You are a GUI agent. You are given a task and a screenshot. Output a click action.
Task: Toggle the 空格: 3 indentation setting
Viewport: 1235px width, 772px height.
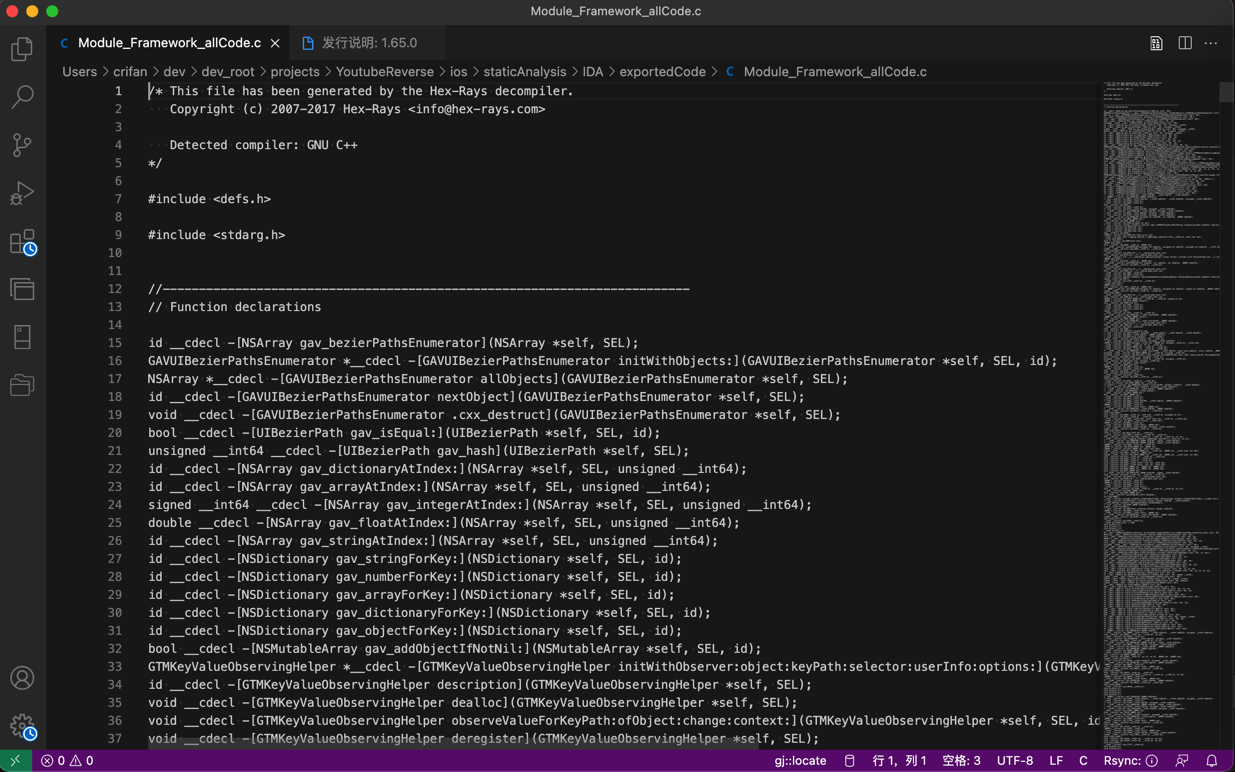[x=961, y=760]
